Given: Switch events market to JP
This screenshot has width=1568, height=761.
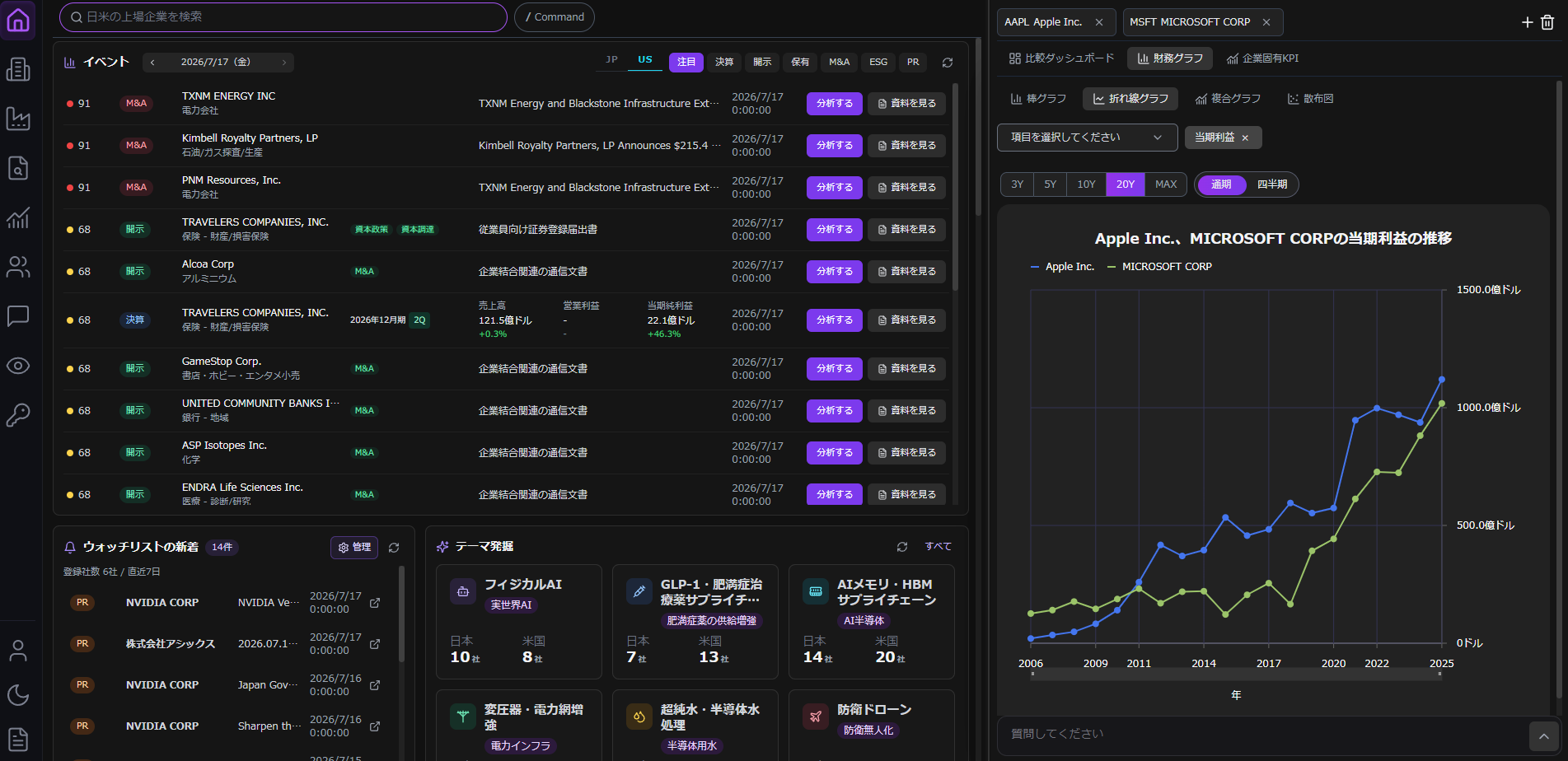Looking at the screenshot, I should 611,60.
